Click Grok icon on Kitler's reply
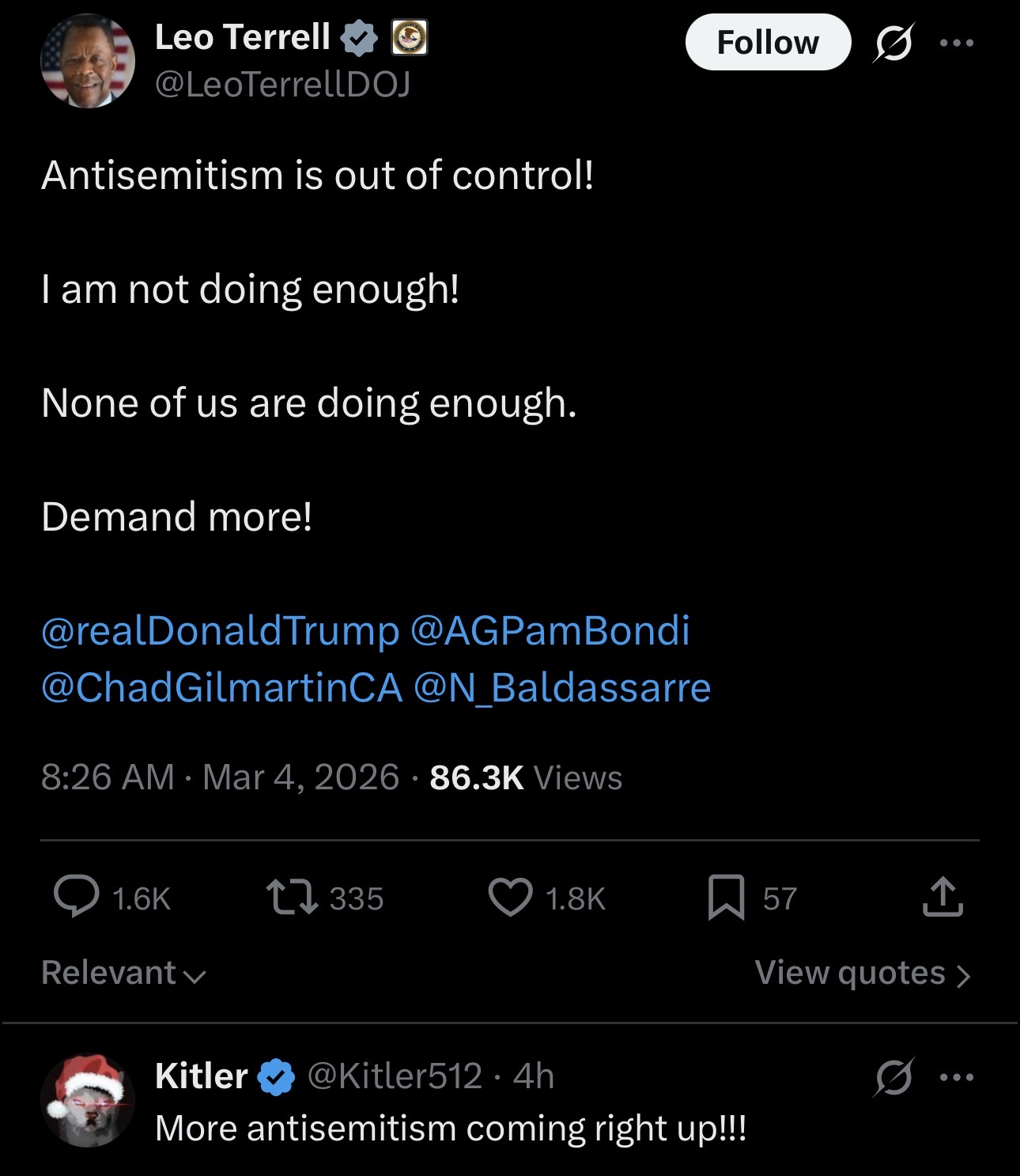The width and height of the screenshot is (1020, 1176). point(893,1076)
